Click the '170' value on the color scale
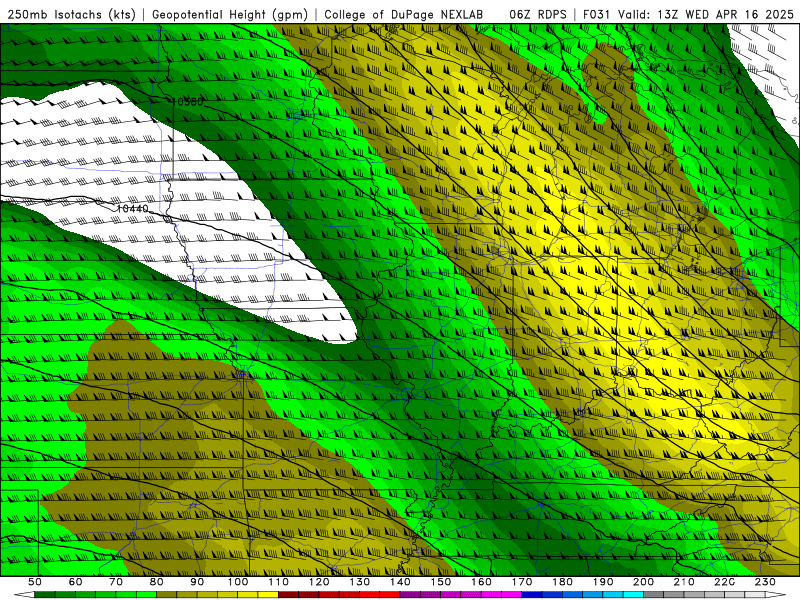800x600 pixels. (x=522, y=582)
